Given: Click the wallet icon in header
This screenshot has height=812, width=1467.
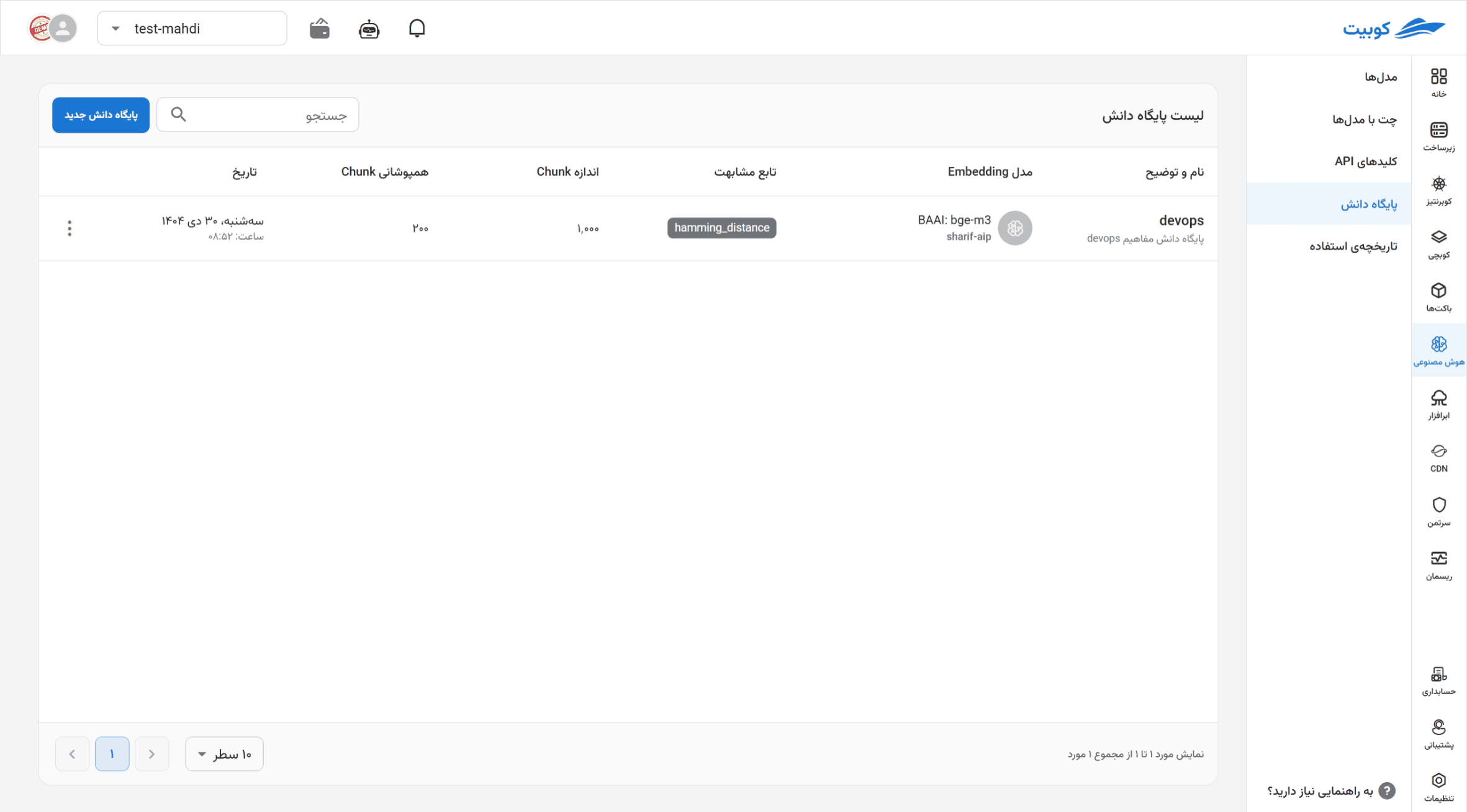Looking at the screenshot, I should click(x=320, y=29).
